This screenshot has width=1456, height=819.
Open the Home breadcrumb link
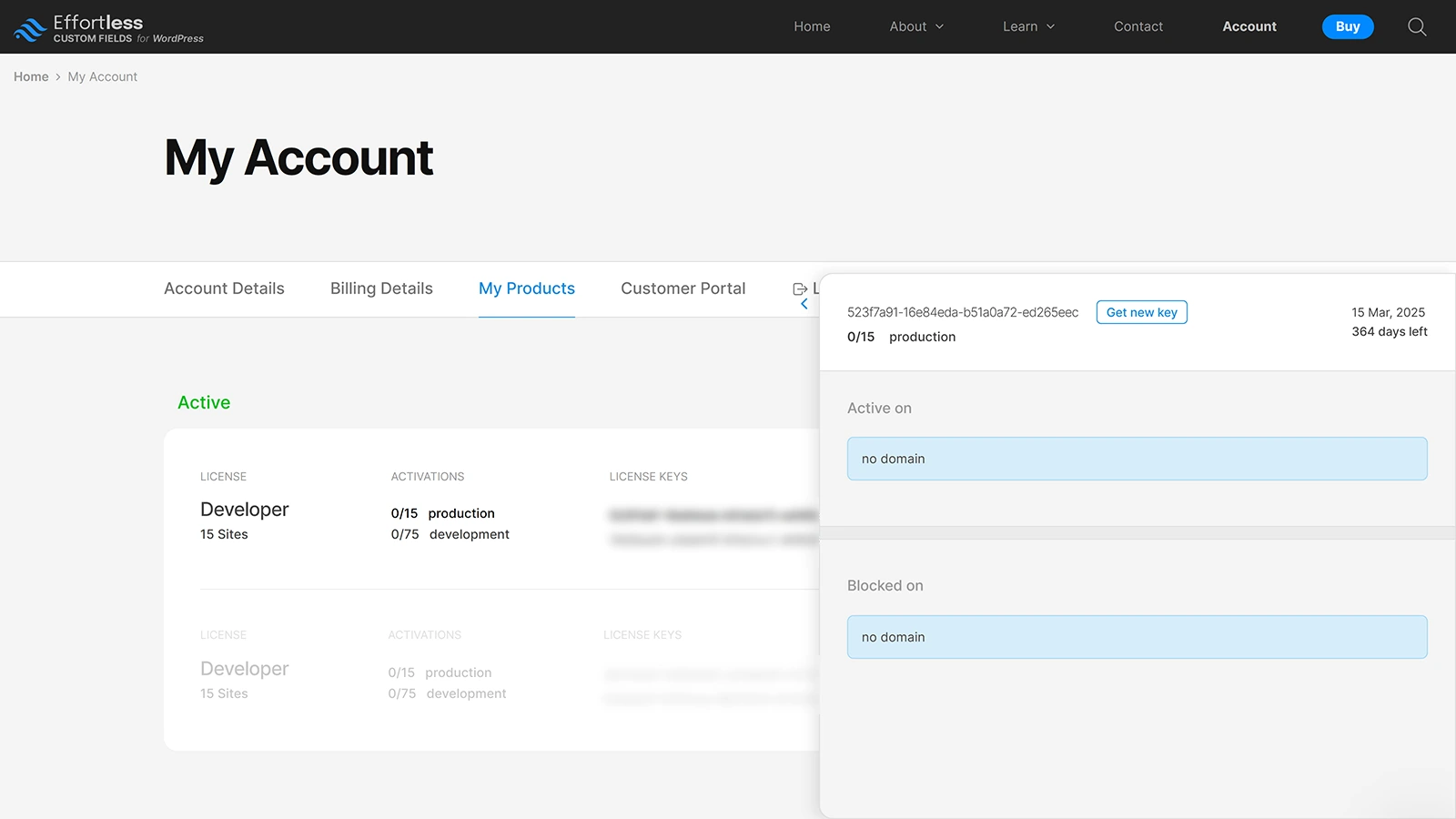click(x=31, y=76)
